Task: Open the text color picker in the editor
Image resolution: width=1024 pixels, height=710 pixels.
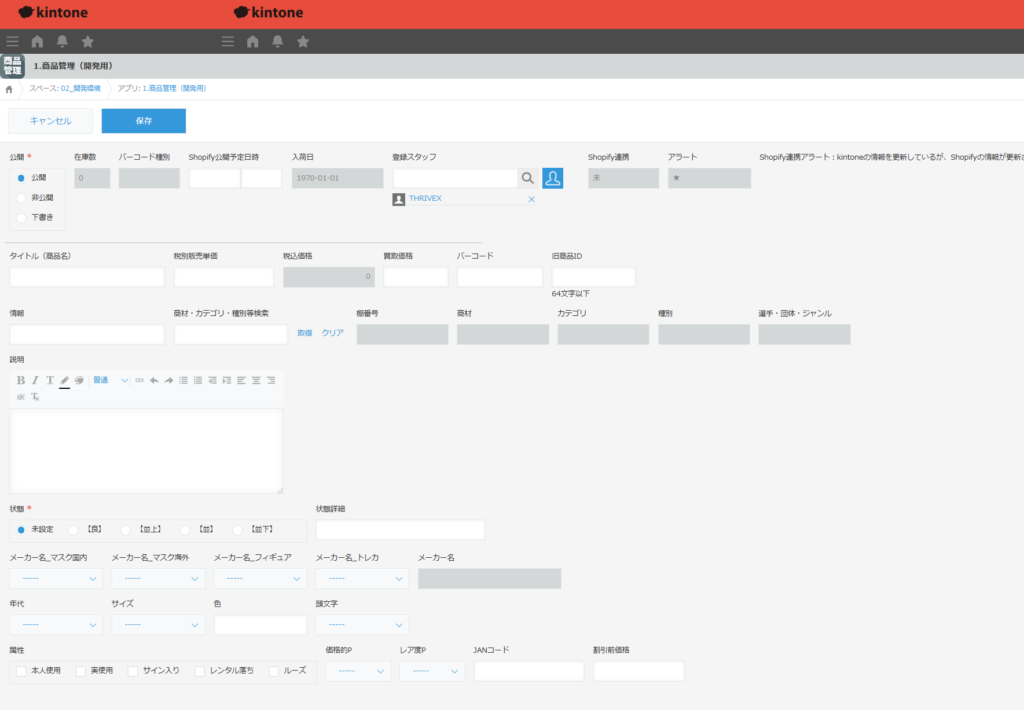Action: click(64, 380)
